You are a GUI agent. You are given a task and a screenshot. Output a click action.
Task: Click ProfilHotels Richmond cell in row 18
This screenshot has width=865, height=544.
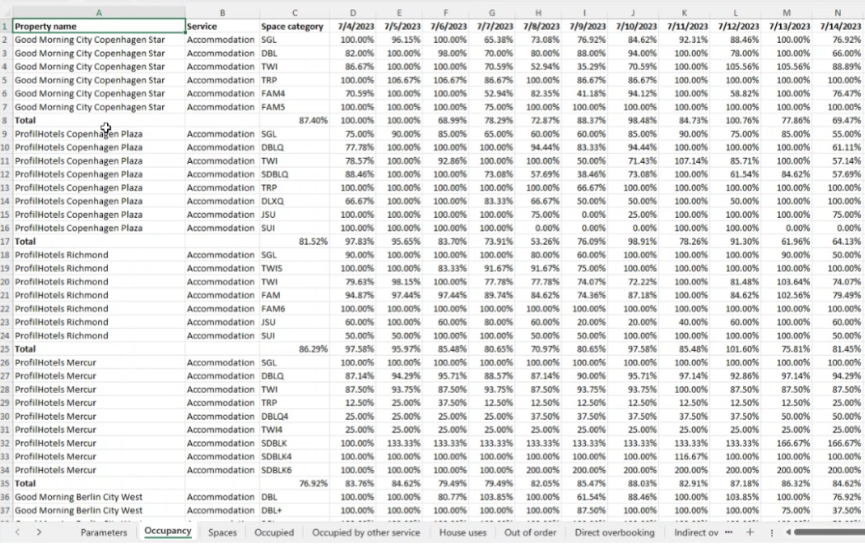(x=99, y=255)
